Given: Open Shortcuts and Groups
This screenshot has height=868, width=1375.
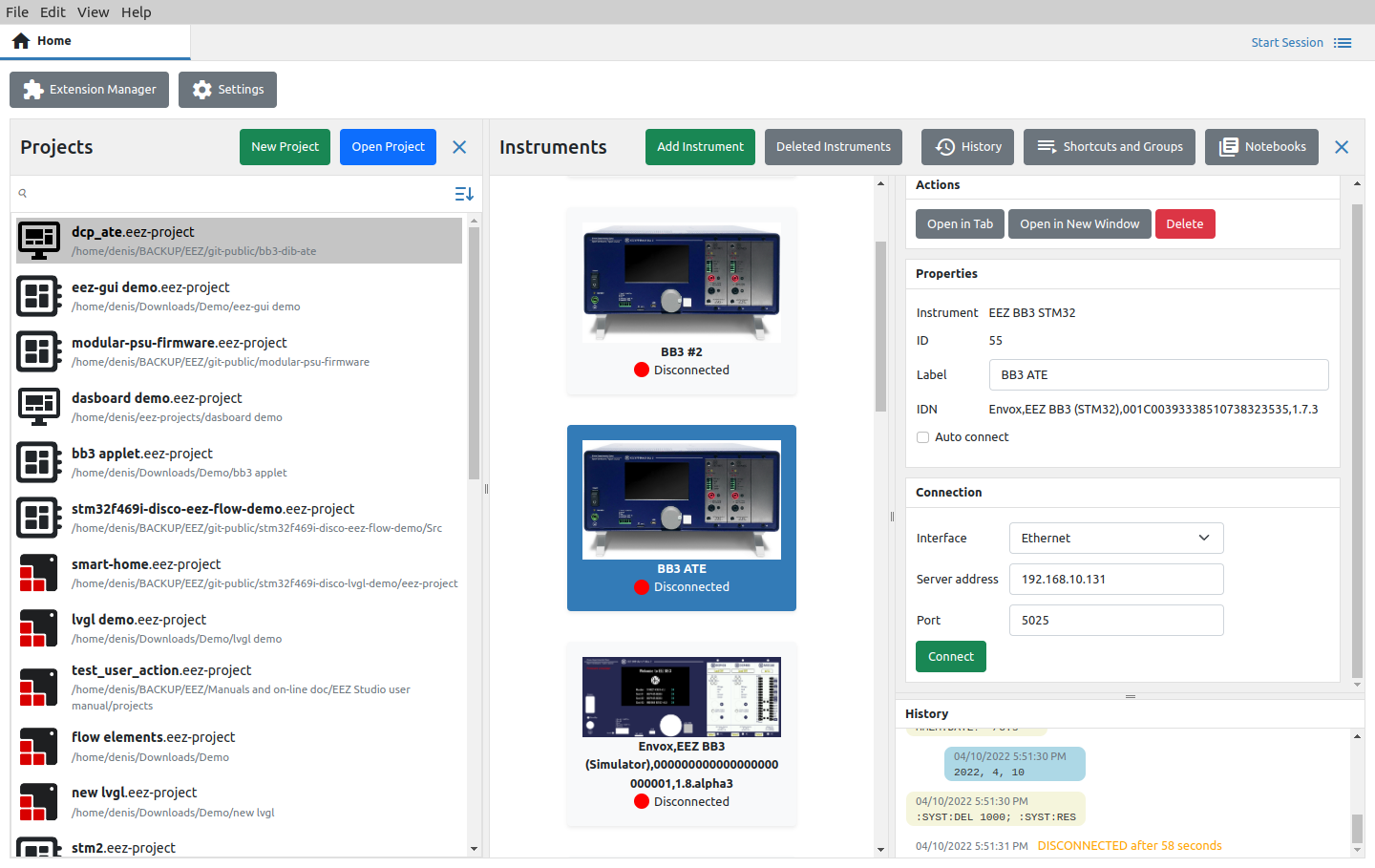Looking at the screenshot, I should coord(1110,147).
